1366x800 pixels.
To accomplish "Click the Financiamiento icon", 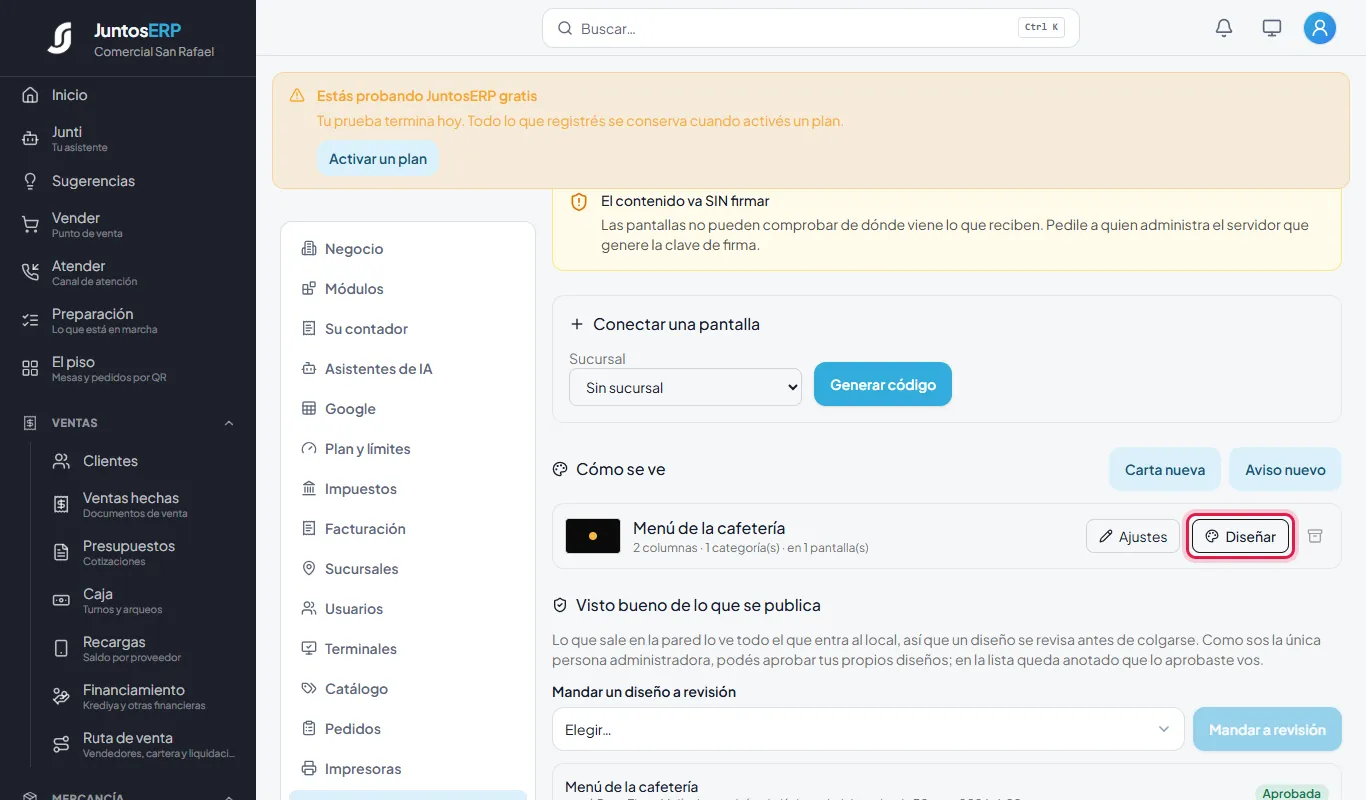I will tap(61, 697).
